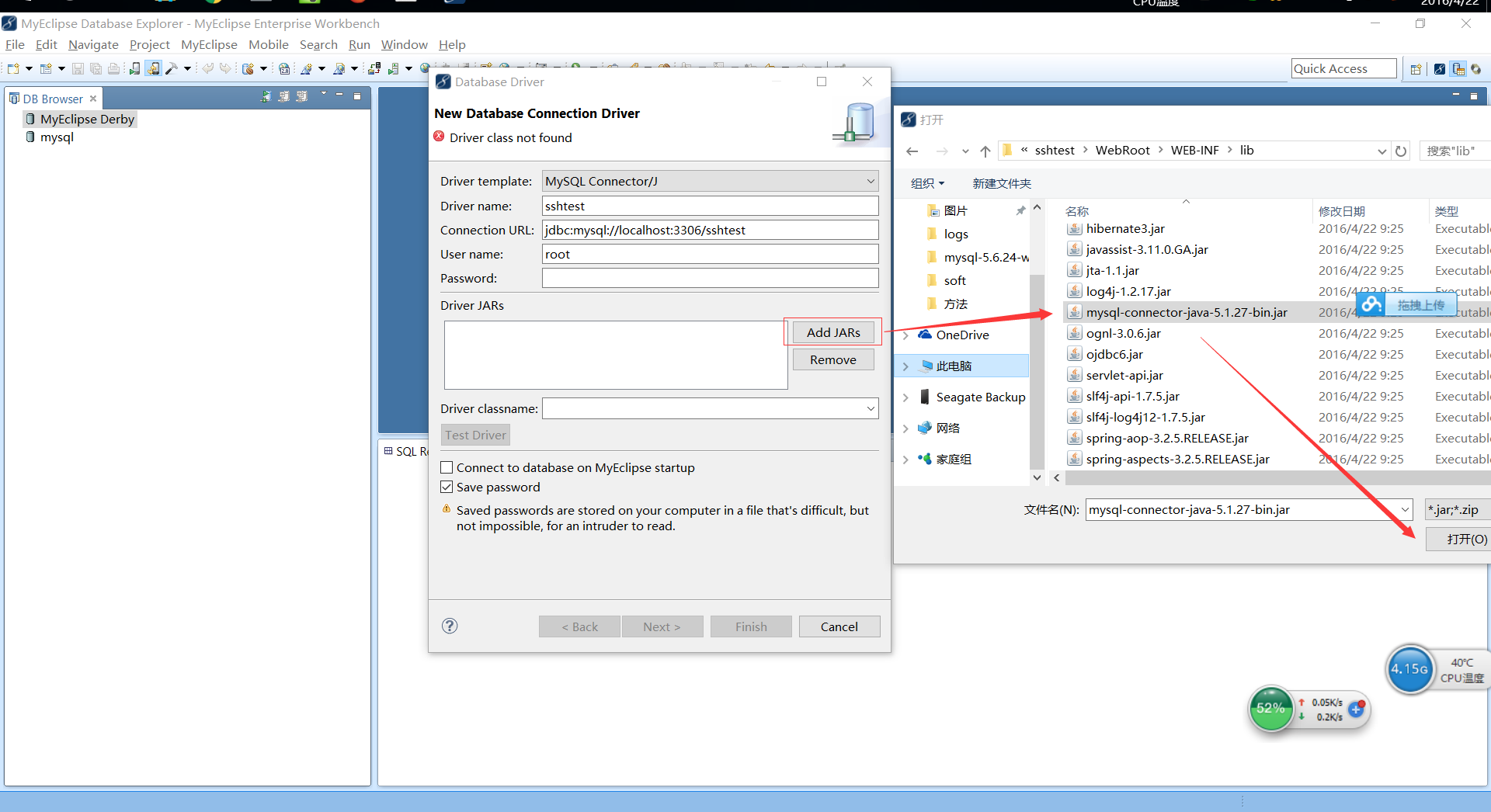
Task: Click the run mobile simulator icon
Action: (x=134, y=69)
